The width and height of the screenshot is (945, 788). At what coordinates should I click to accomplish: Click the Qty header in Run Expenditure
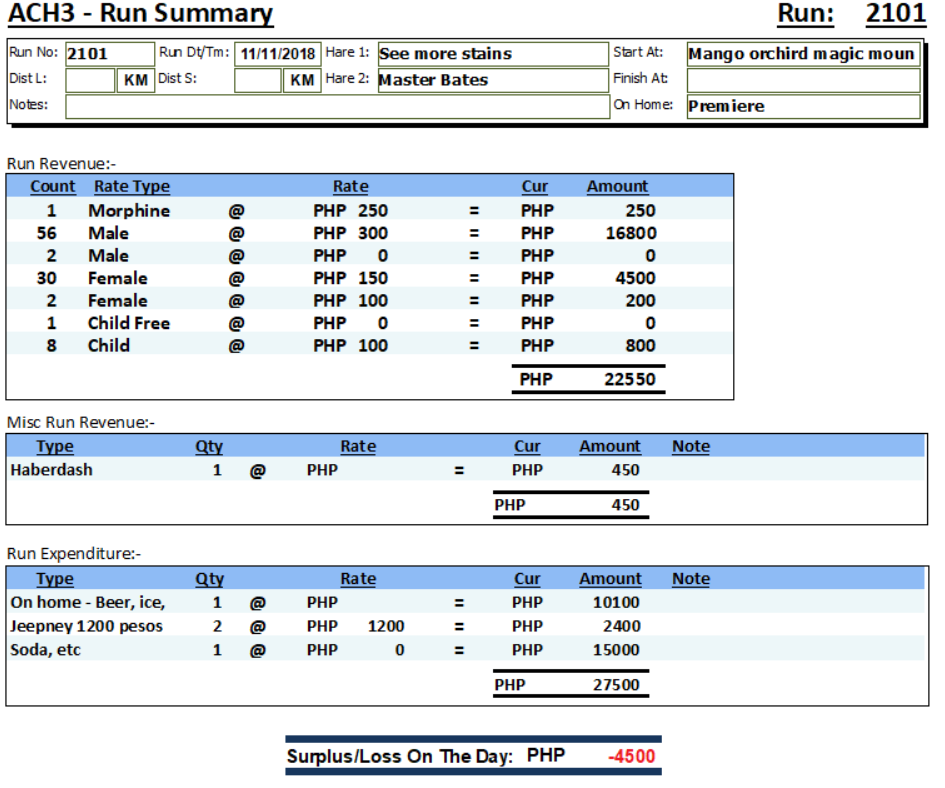pos(209,578)
